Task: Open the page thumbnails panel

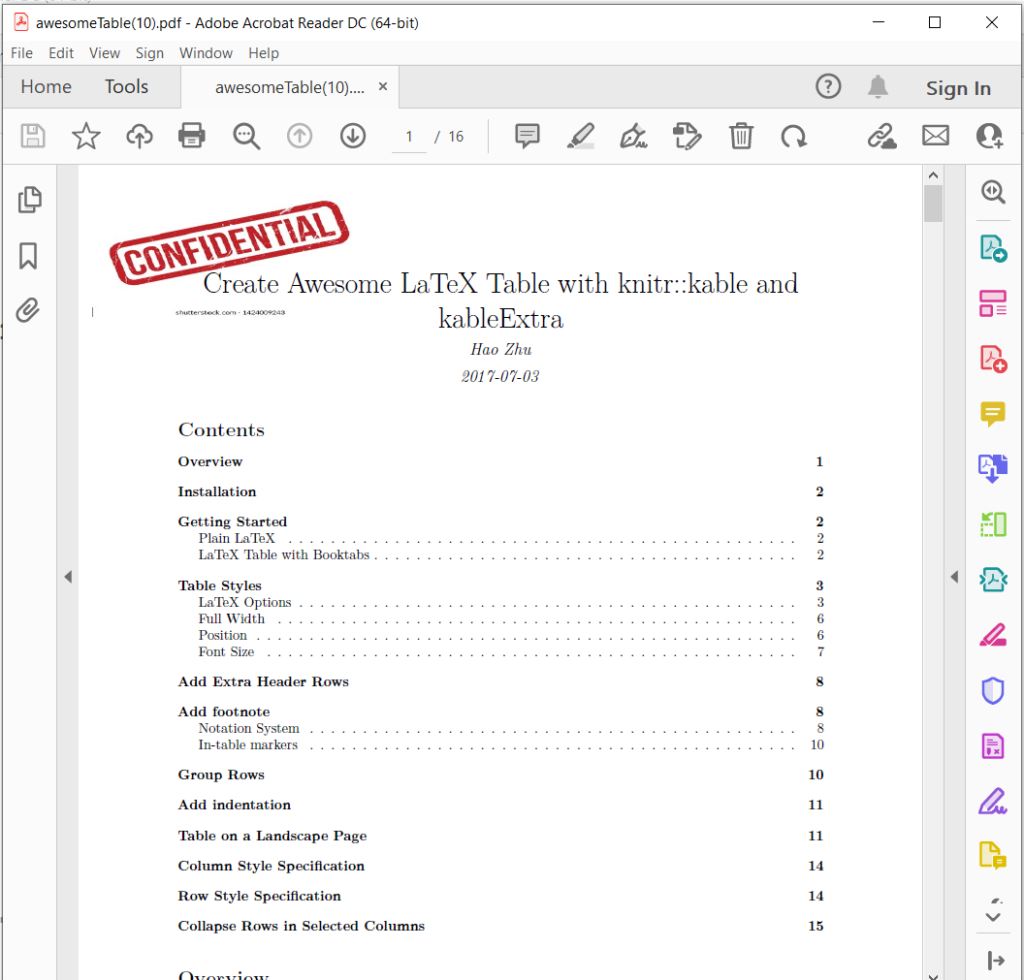Action: tap(29, 200)
